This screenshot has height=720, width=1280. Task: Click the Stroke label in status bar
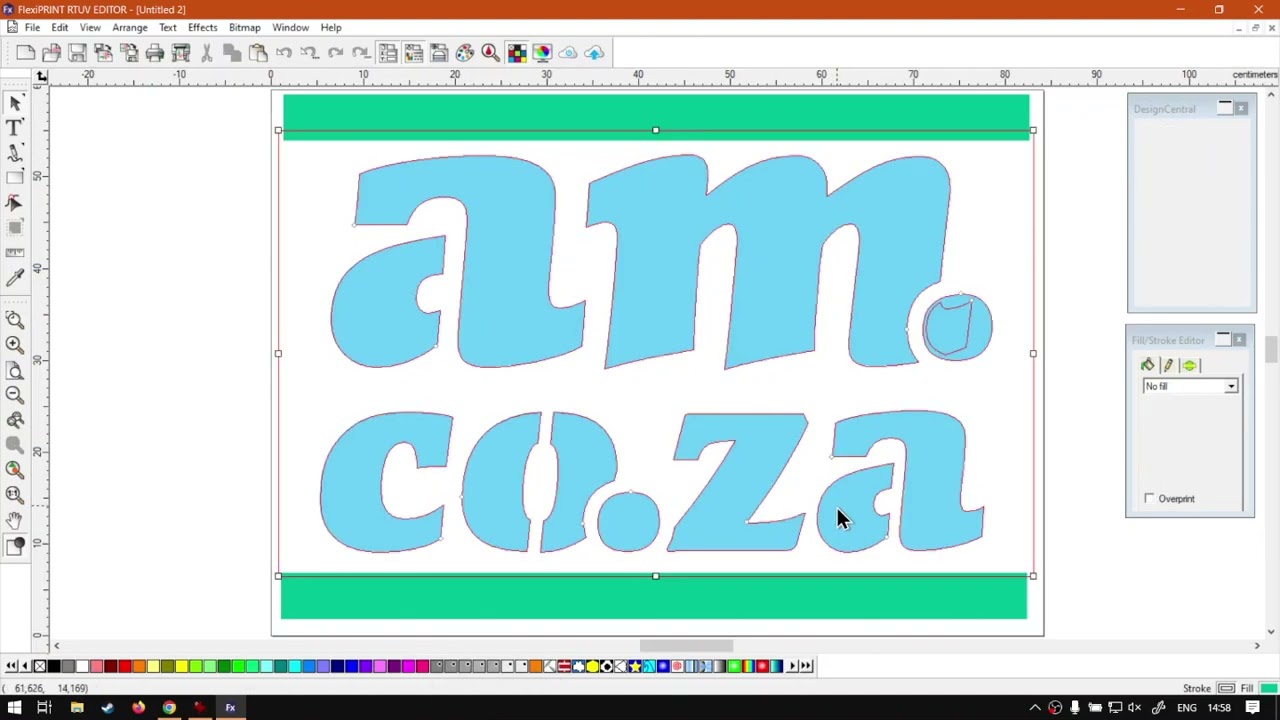coord(1197,688)
